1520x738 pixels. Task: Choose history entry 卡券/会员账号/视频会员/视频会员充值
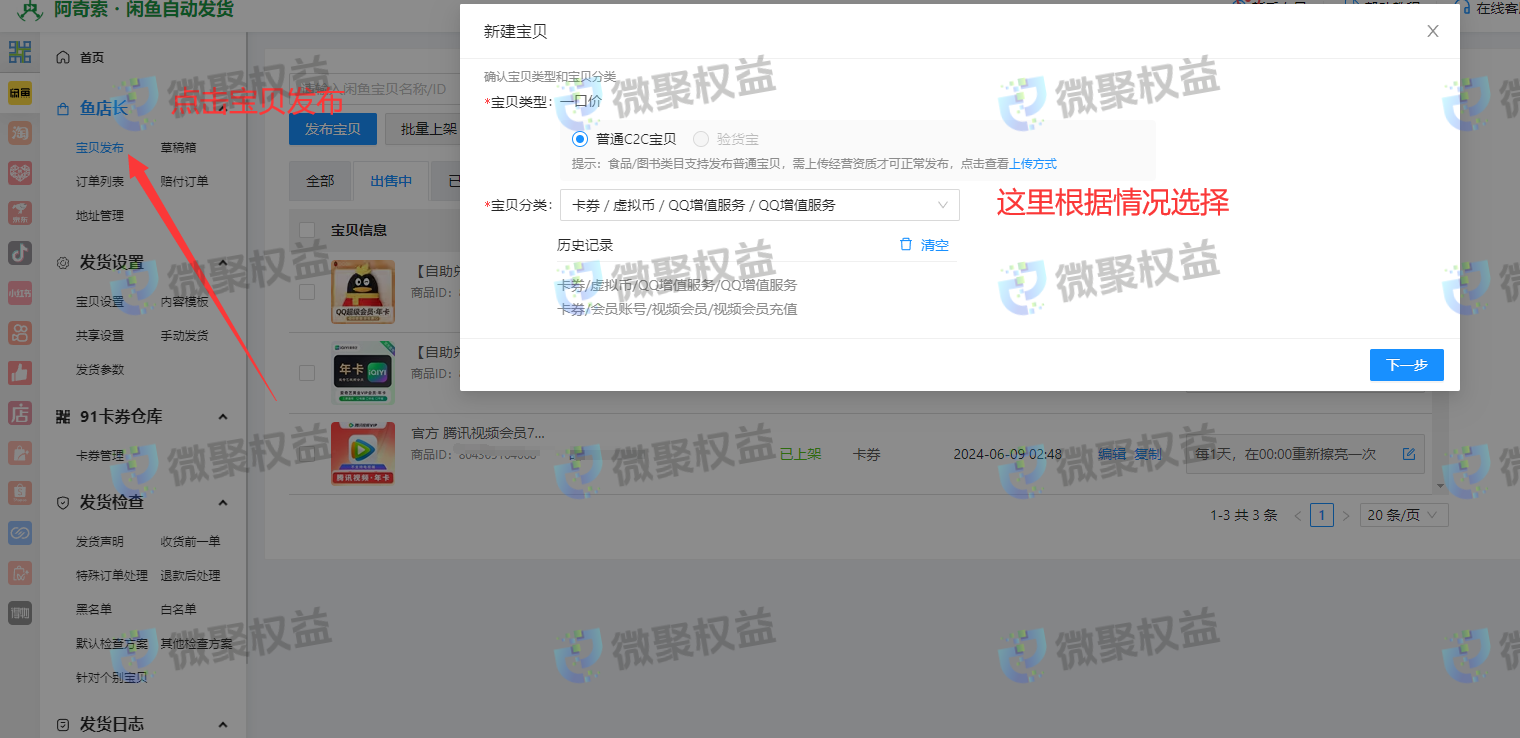(x=677, y=309)
